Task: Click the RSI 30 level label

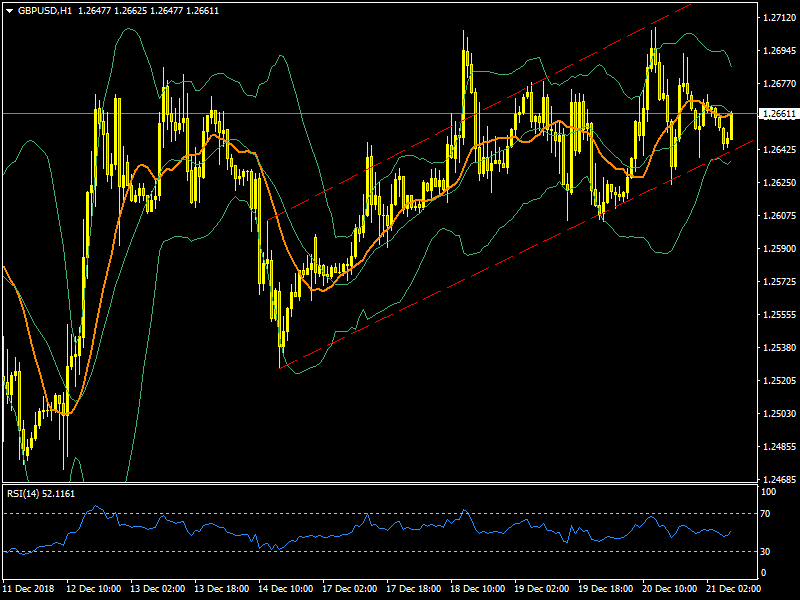Action: (x=767, y=551)
